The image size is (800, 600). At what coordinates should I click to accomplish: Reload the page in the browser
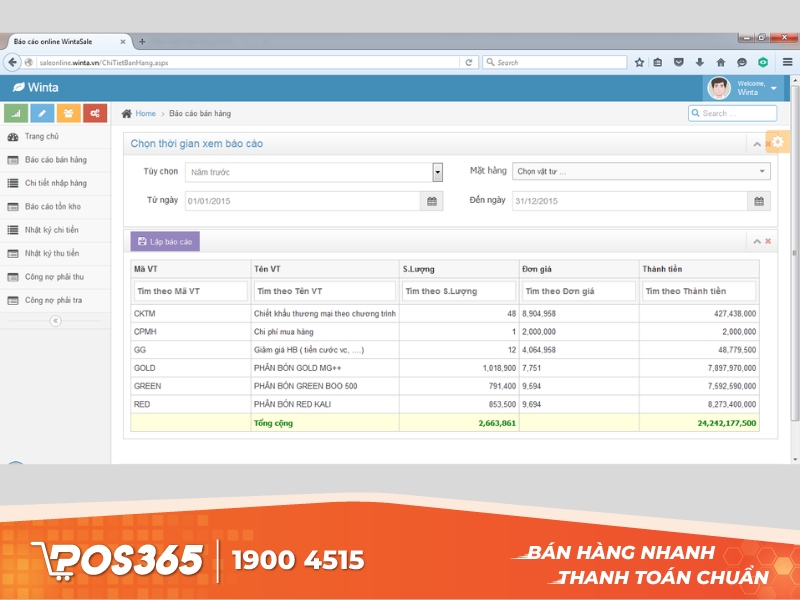[468, 62]
